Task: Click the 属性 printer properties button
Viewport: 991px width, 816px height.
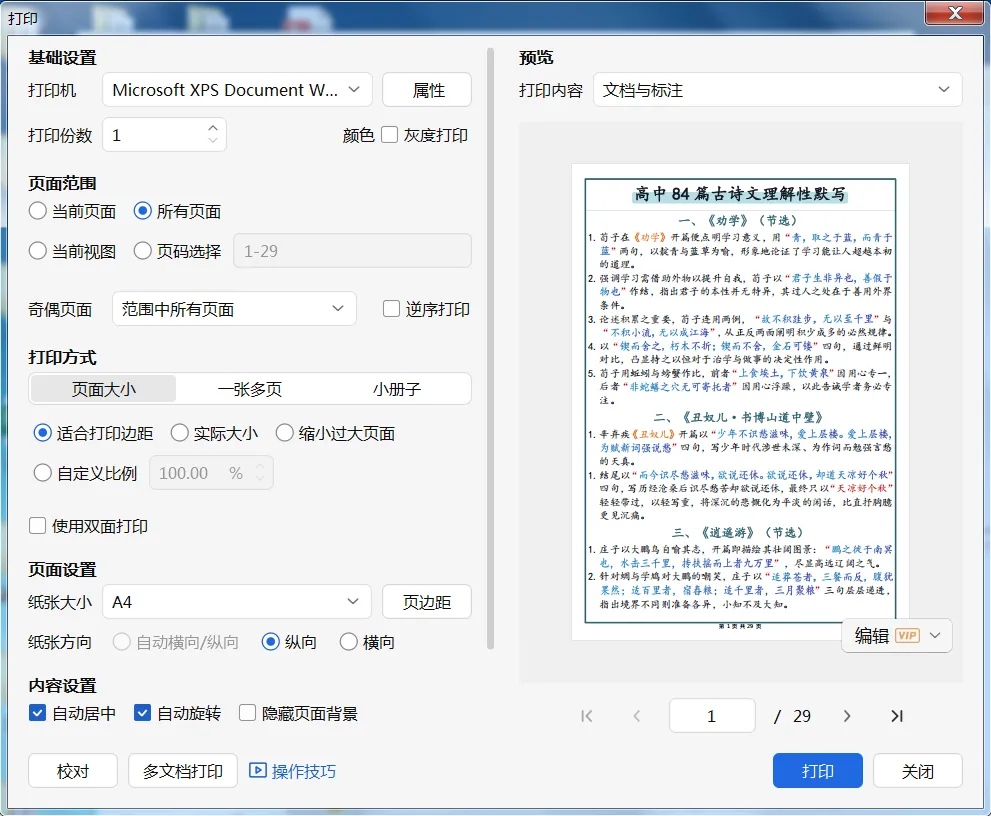Action: click(427, 90)
